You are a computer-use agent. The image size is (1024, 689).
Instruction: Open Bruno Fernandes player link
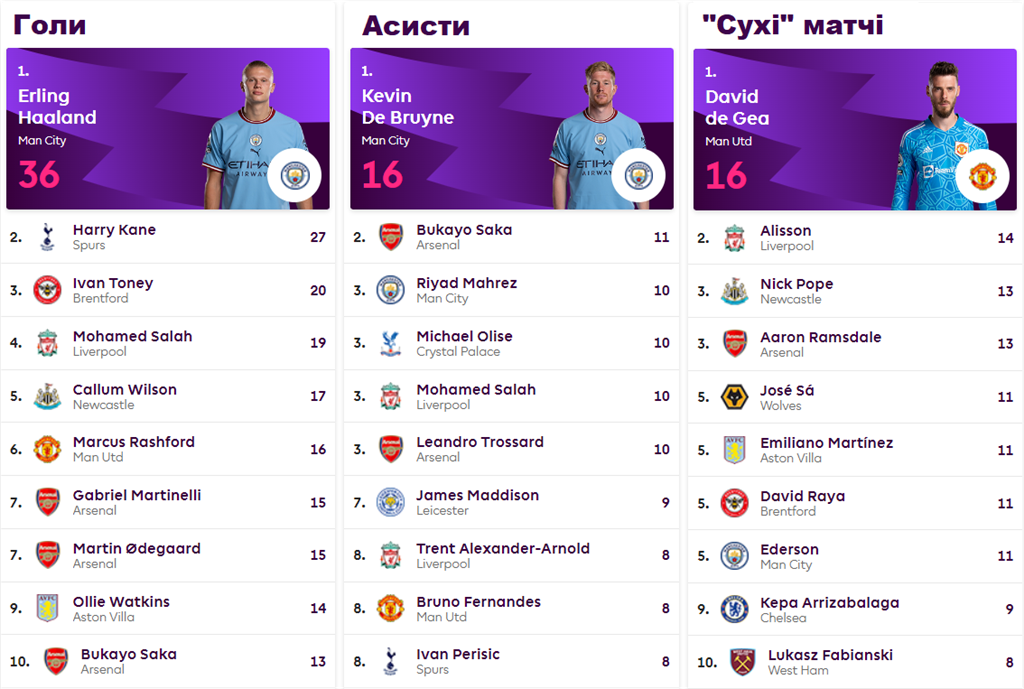coord(478,602)
